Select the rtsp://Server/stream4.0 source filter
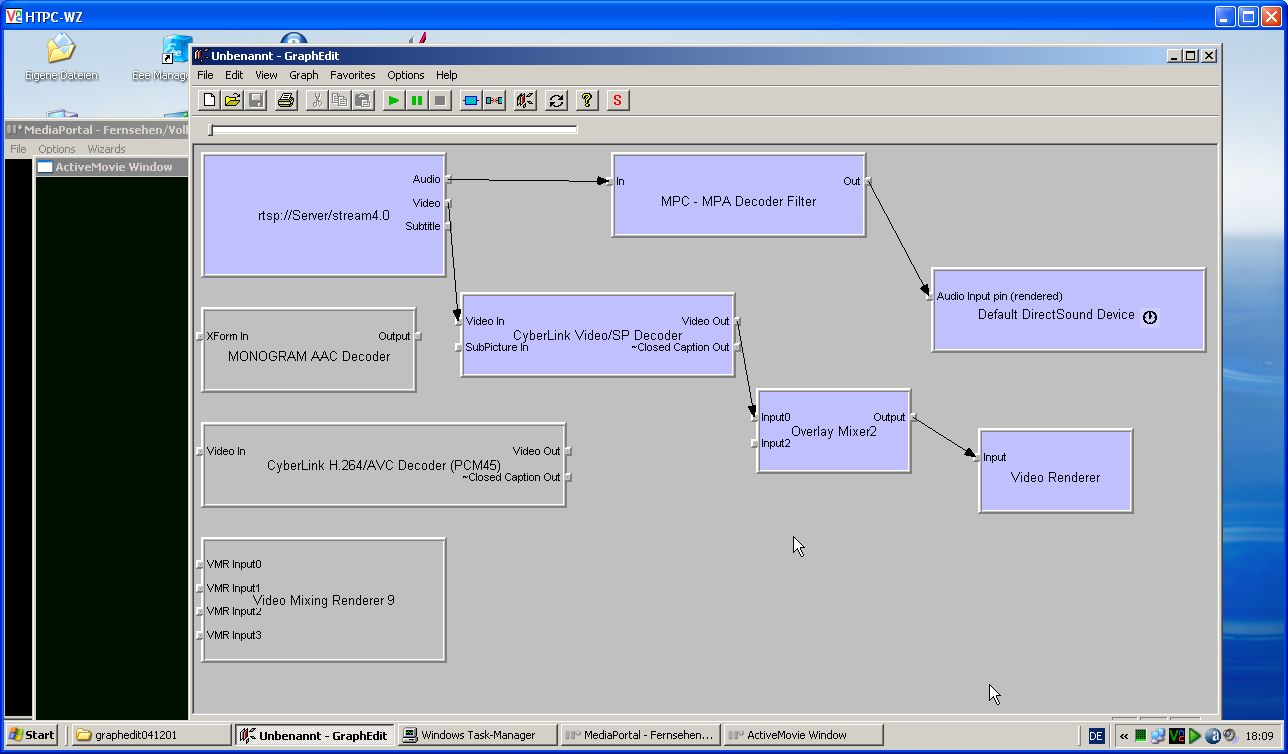This screenshot has width=1288, height=754. coord(323,215)
